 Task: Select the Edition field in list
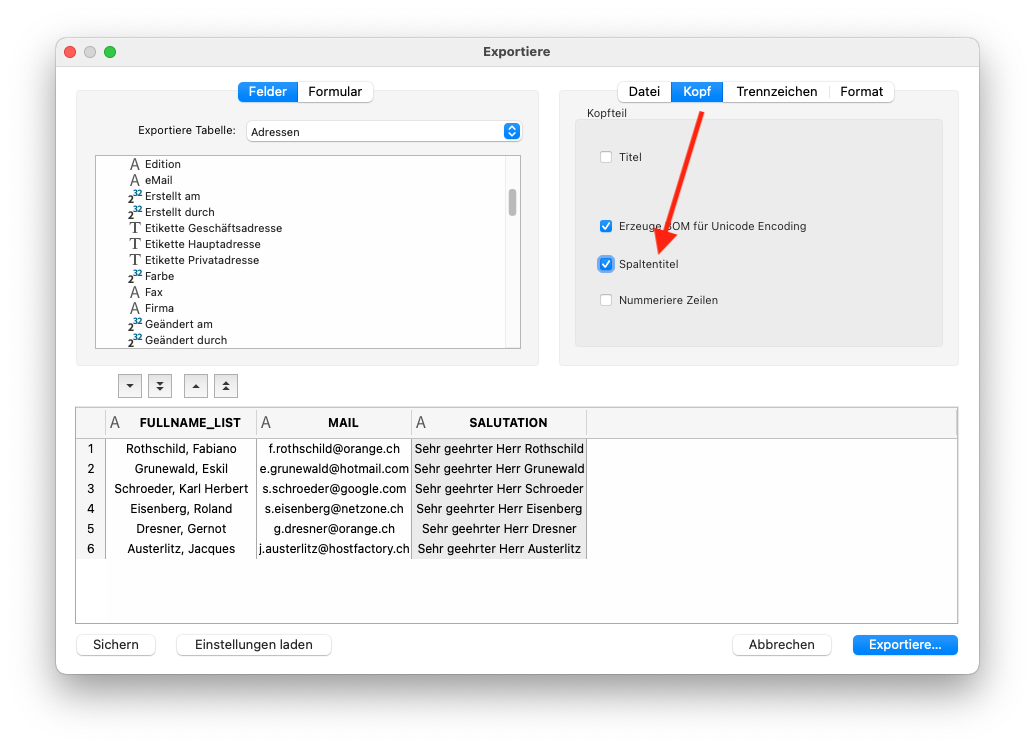point(163,164)
